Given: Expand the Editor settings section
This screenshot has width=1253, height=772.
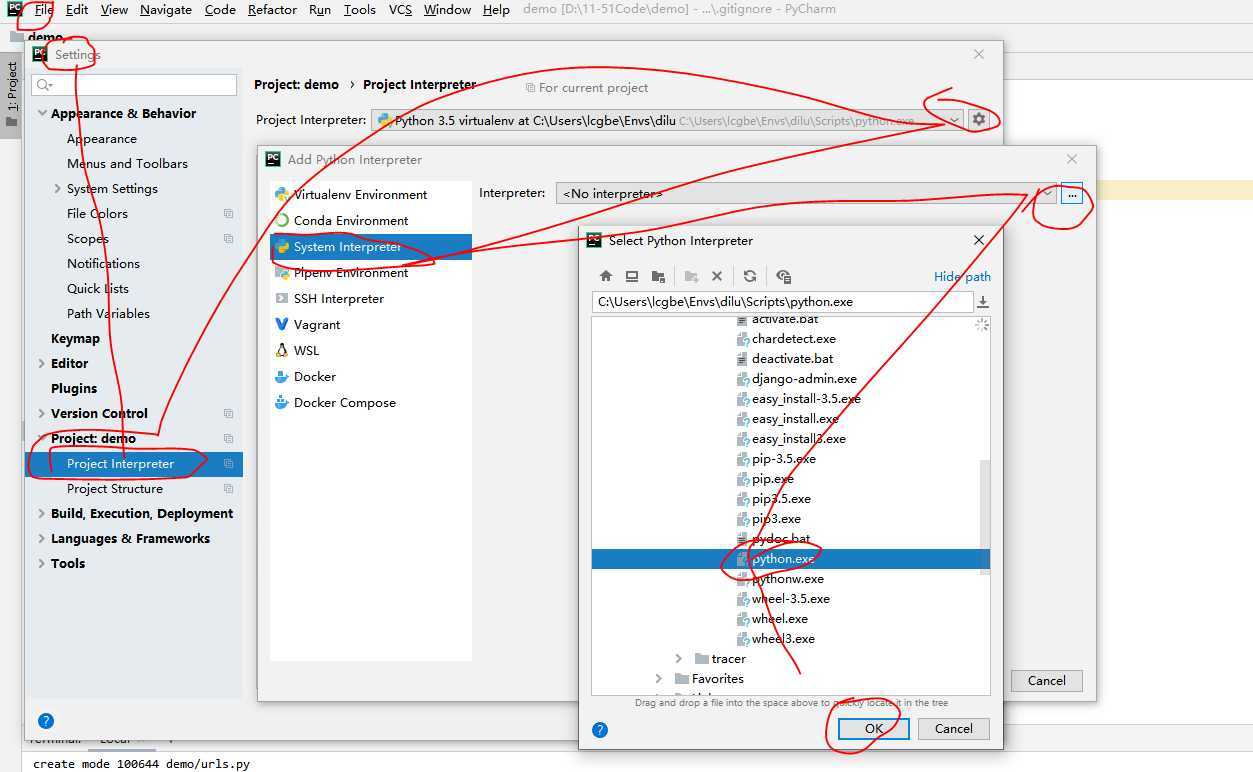Looking at the screenshot, I should click(x=42, y=364).
